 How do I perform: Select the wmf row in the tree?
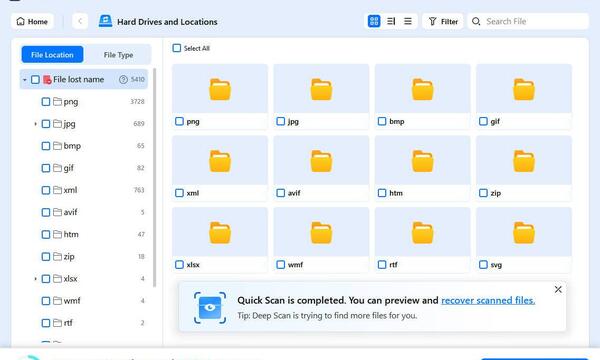point(84,301)
